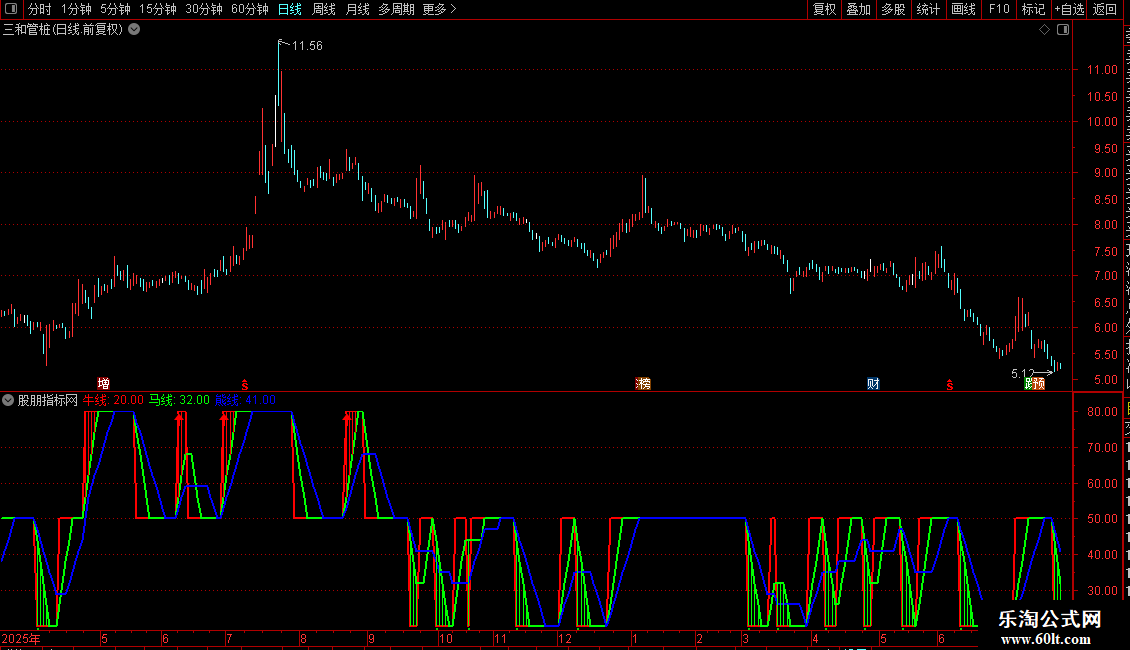The image size is (1130, 650).
Task: Click the 三和管桩(日线.前复权) title
Action: 63,30
